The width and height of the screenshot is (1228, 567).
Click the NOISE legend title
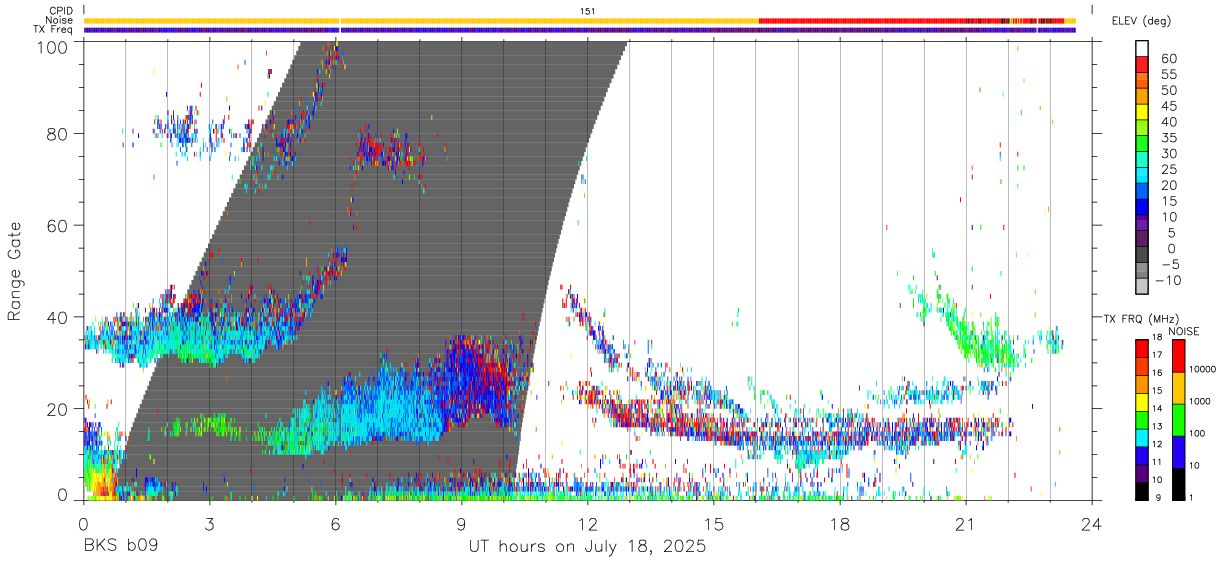point(1185,331)
